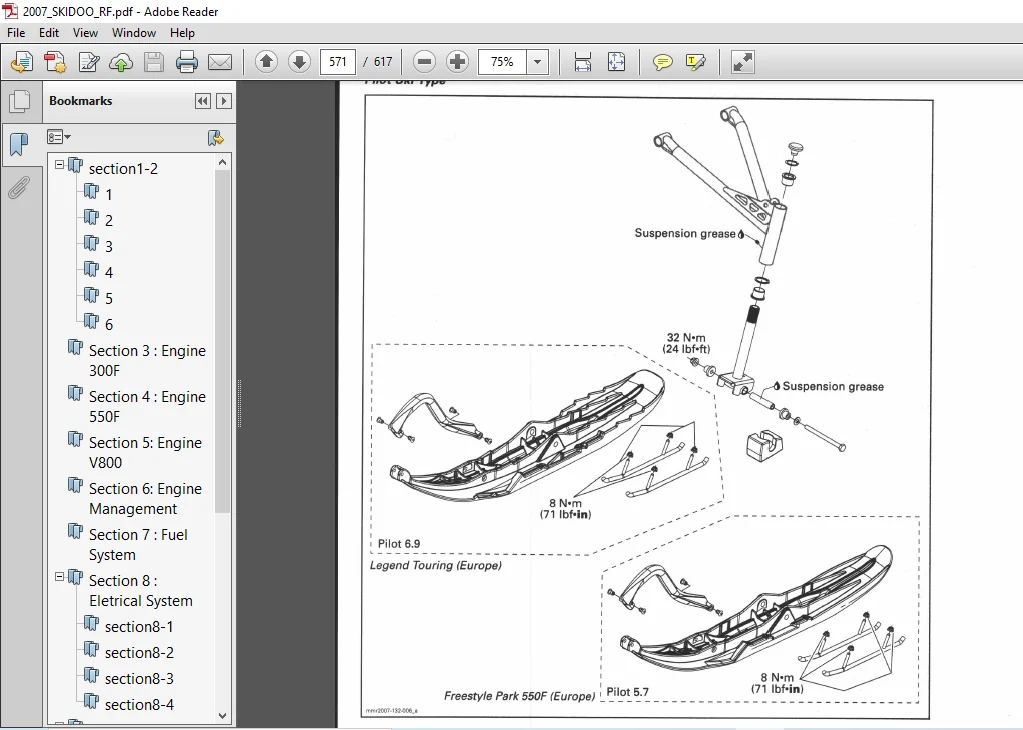Screen dimensions: 1023x730
Task: Click the bookmarks vertical scrollbar thumb
Action: point(222,341)
